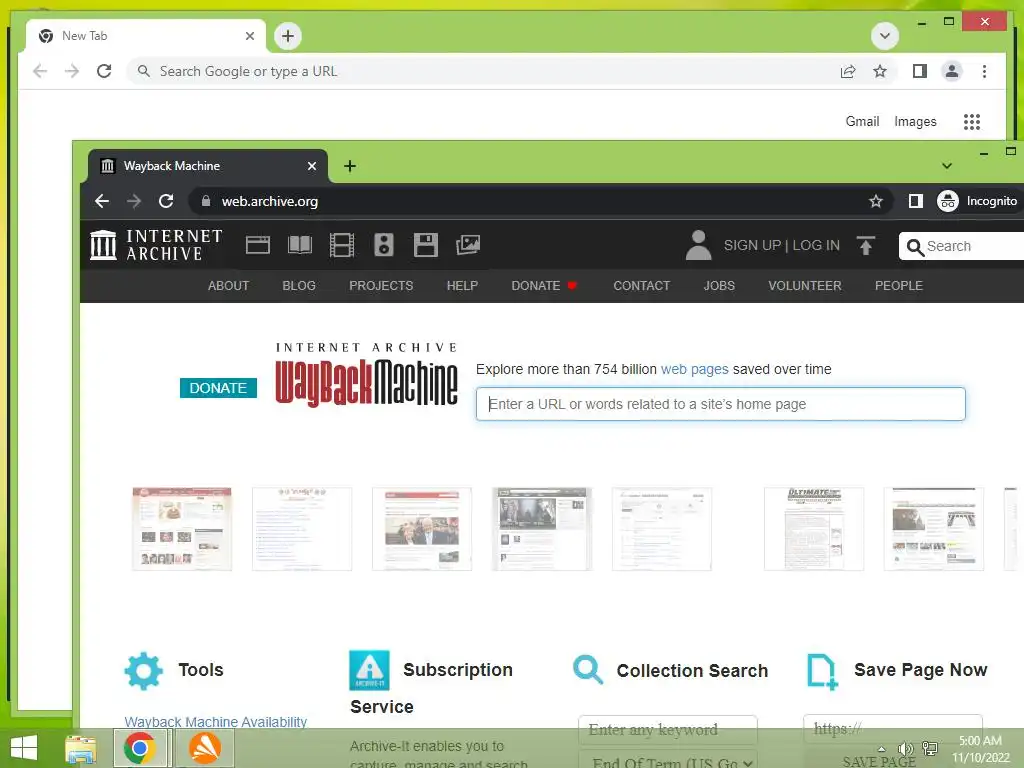Click Chrome icon in taskbar
The image size is (1024, 768).
[x=140, y=748]
